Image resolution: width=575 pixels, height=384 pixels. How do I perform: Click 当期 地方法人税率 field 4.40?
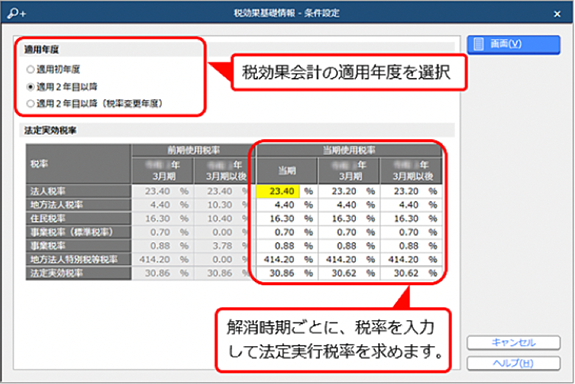pos(278,205)
